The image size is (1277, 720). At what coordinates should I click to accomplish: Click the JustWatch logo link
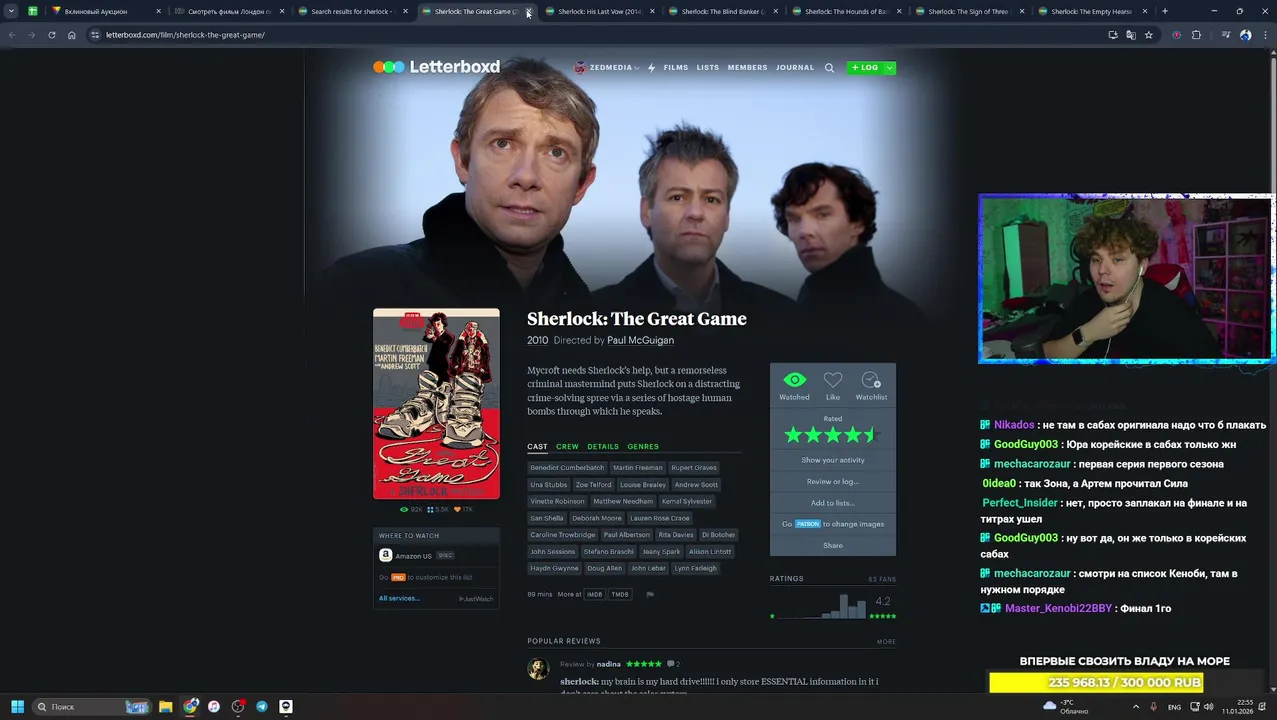click(x=476, y=599)
